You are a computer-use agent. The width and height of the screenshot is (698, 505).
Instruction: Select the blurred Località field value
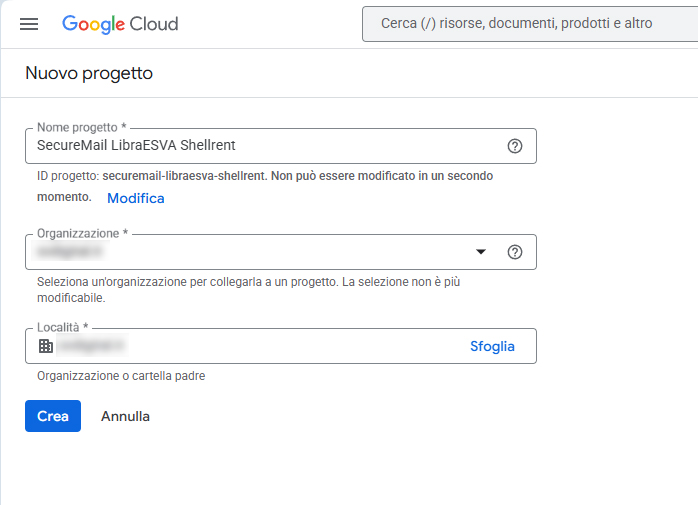[x=90, y=346]
